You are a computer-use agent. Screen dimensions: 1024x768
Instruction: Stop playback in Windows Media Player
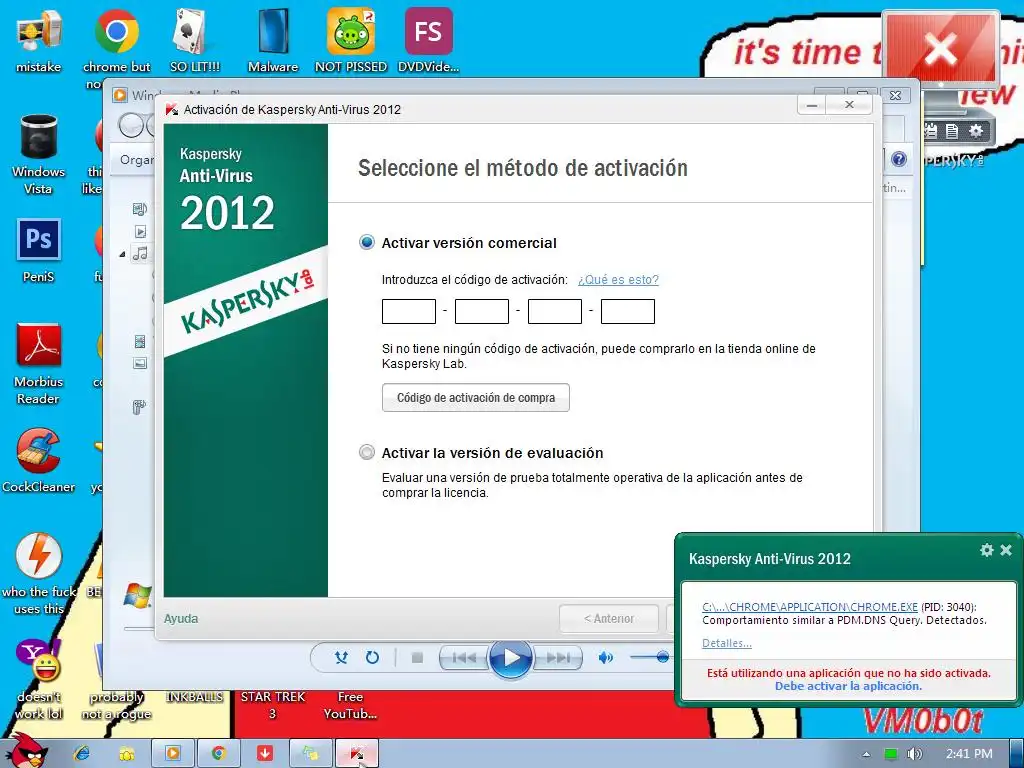417,658
